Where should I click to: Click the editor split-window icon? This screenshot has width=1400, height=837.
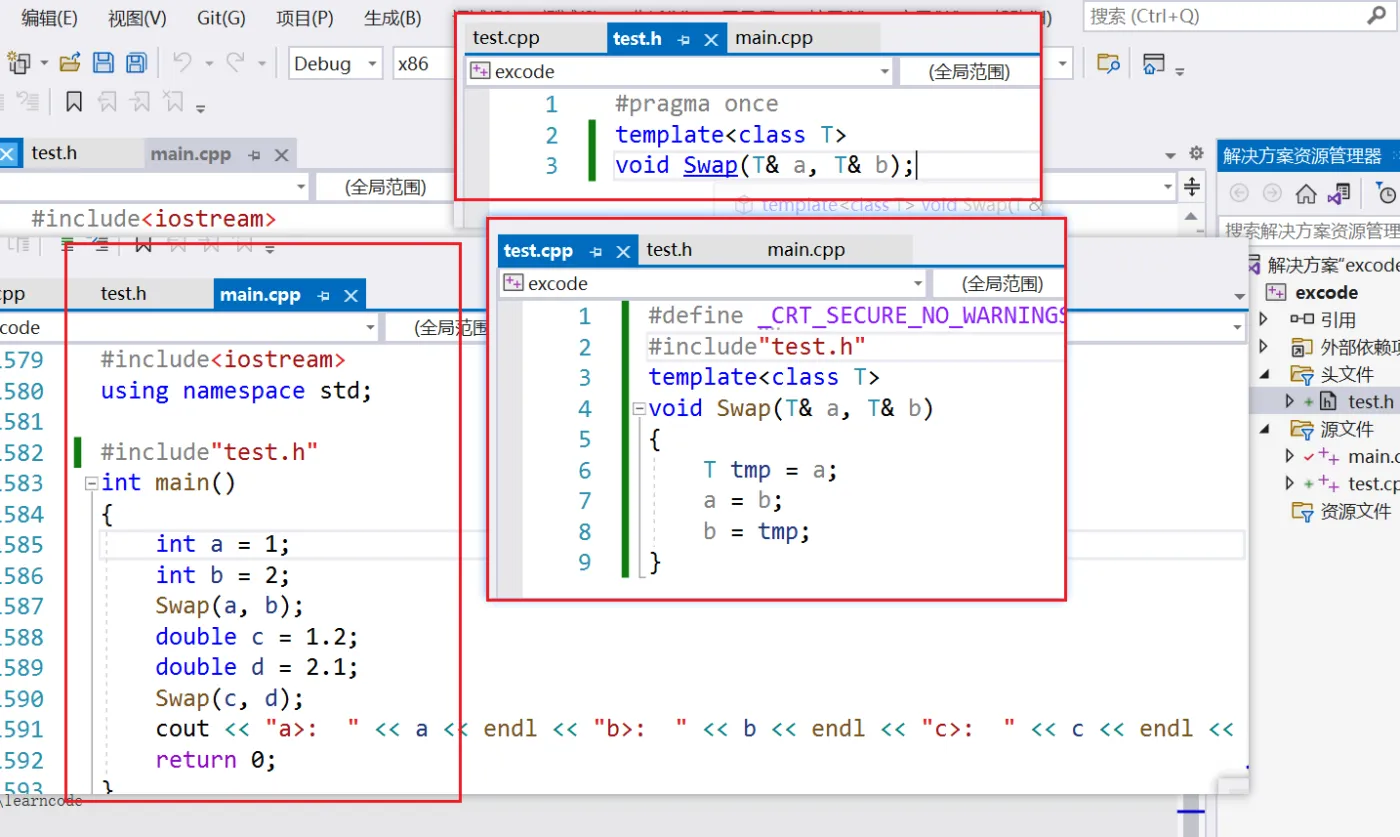click(x=1192, y=187)
